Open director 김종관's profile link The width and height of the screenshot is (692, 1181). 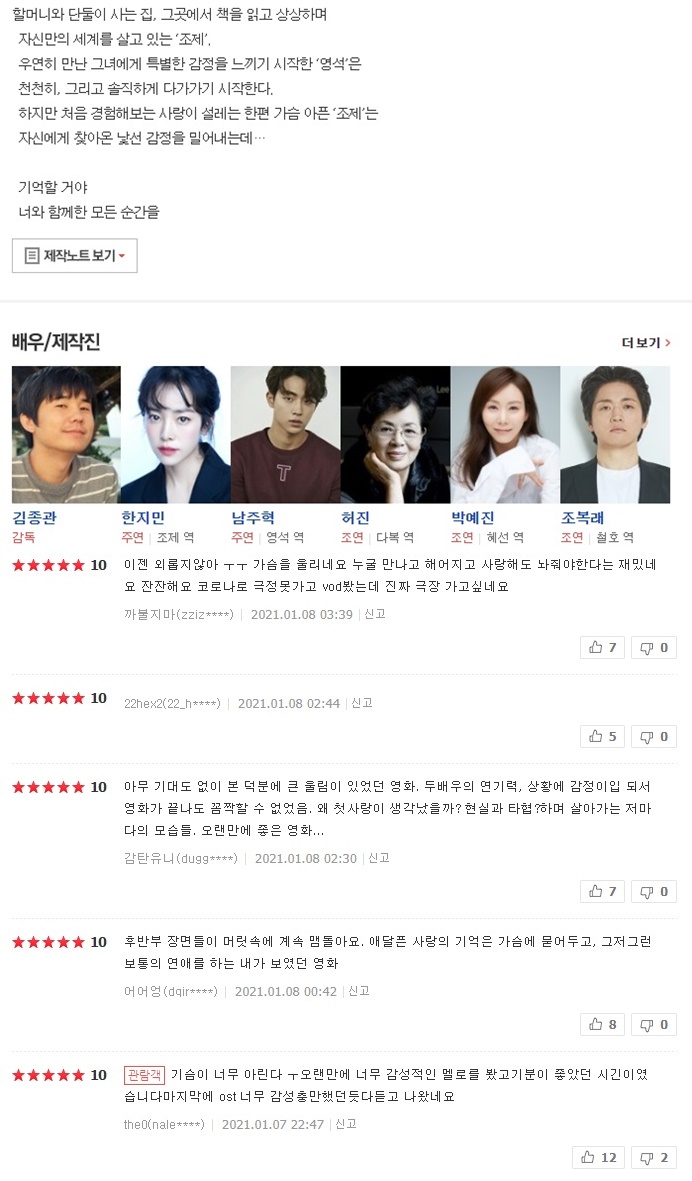coord(35,517)
